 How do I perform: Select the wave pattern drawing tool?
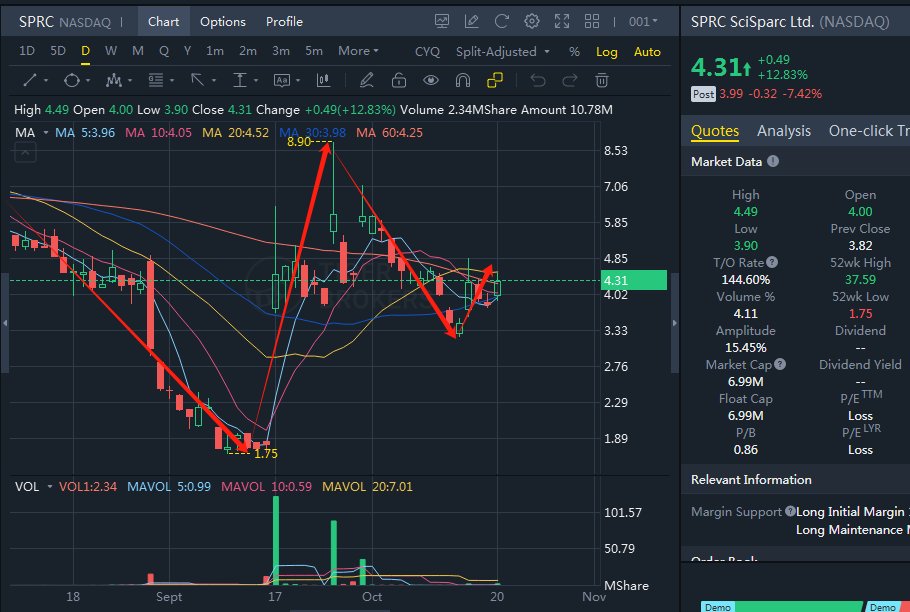point(114,80)
